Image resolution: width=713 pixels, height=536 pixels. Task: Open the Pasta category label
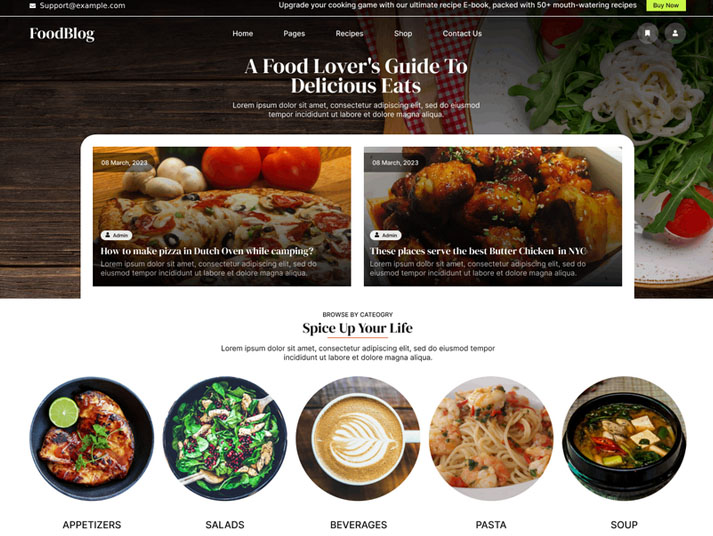[491, 525]
